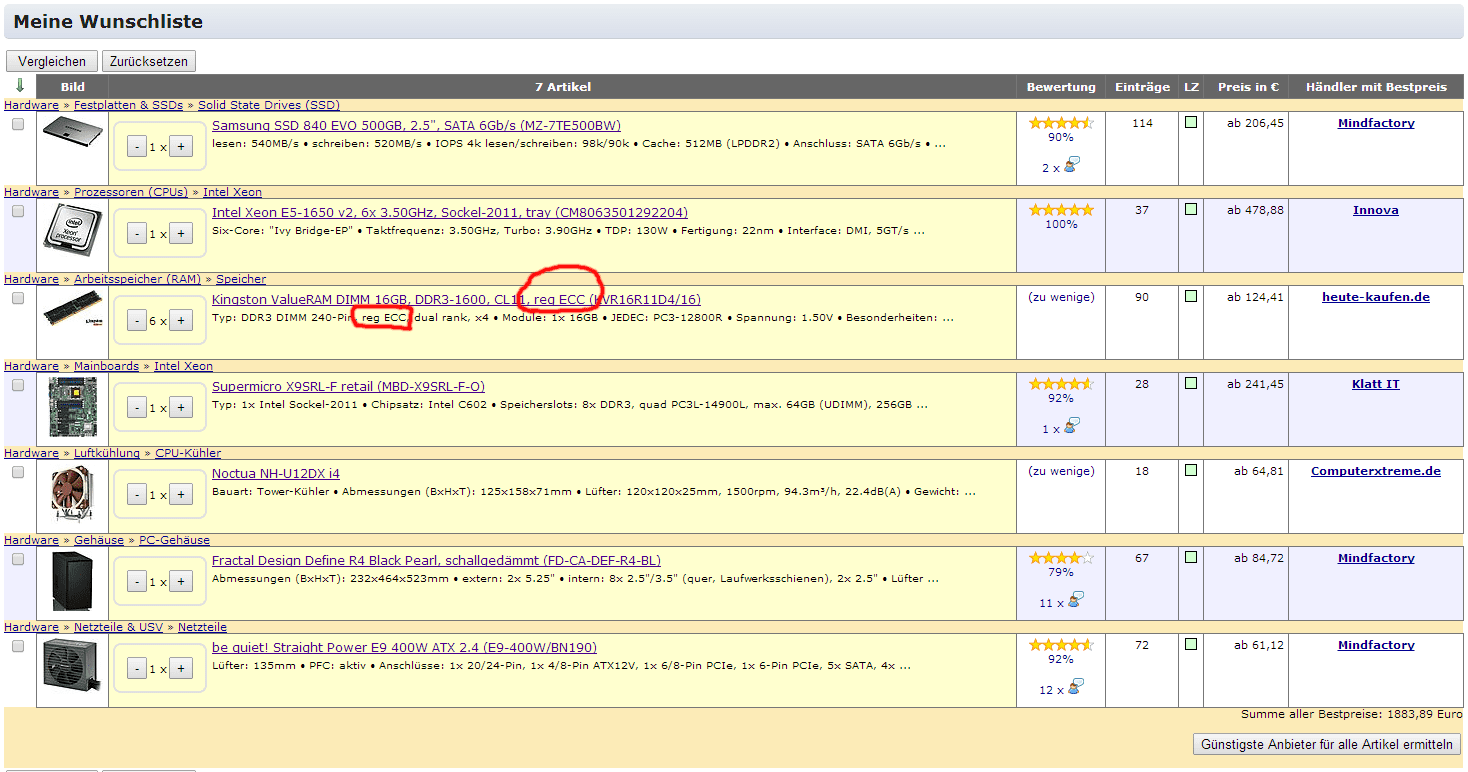Click the Preis in € column header
The height and width of the screenshot is (772, 1468).
click(1248, 87)
